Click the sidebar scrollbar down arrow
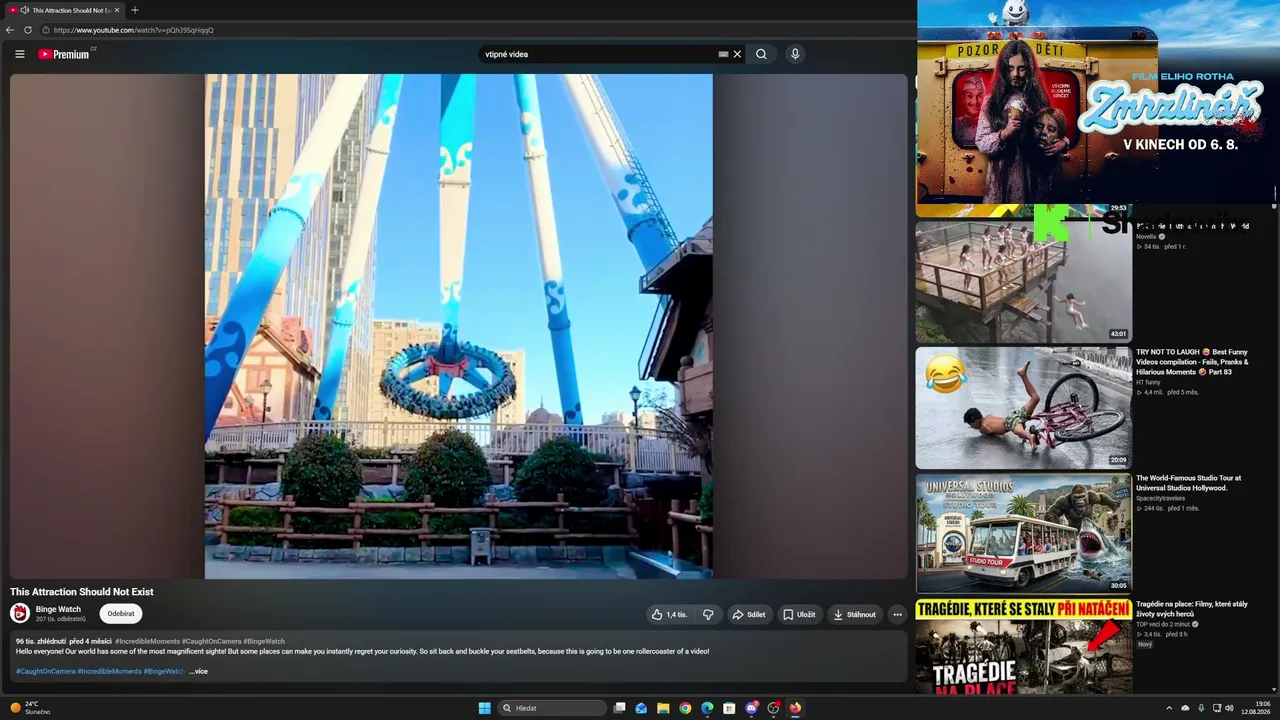 [x=1274, y=689]
